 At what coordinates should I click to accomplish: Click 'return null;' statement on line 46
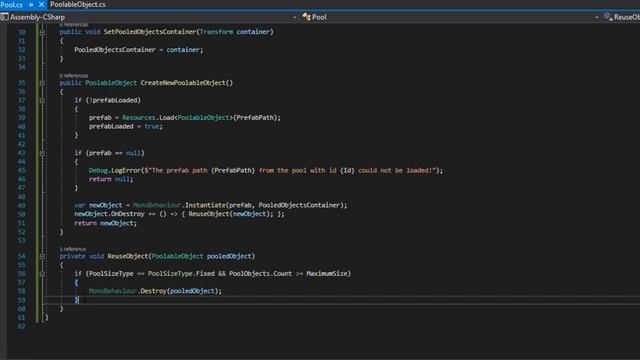[111, 179]
